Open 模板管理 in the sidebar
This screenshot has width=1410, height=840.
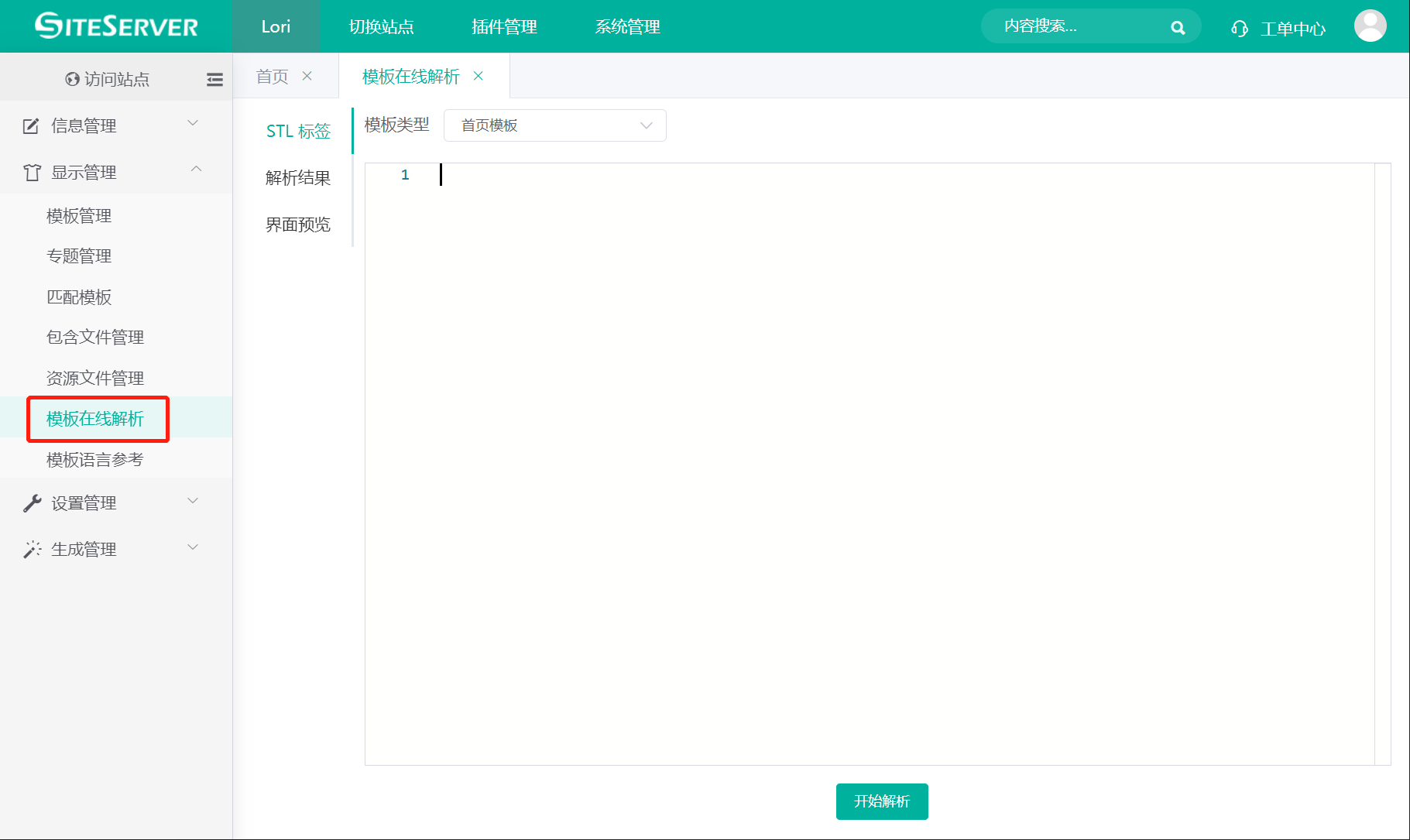pos(79,216)
